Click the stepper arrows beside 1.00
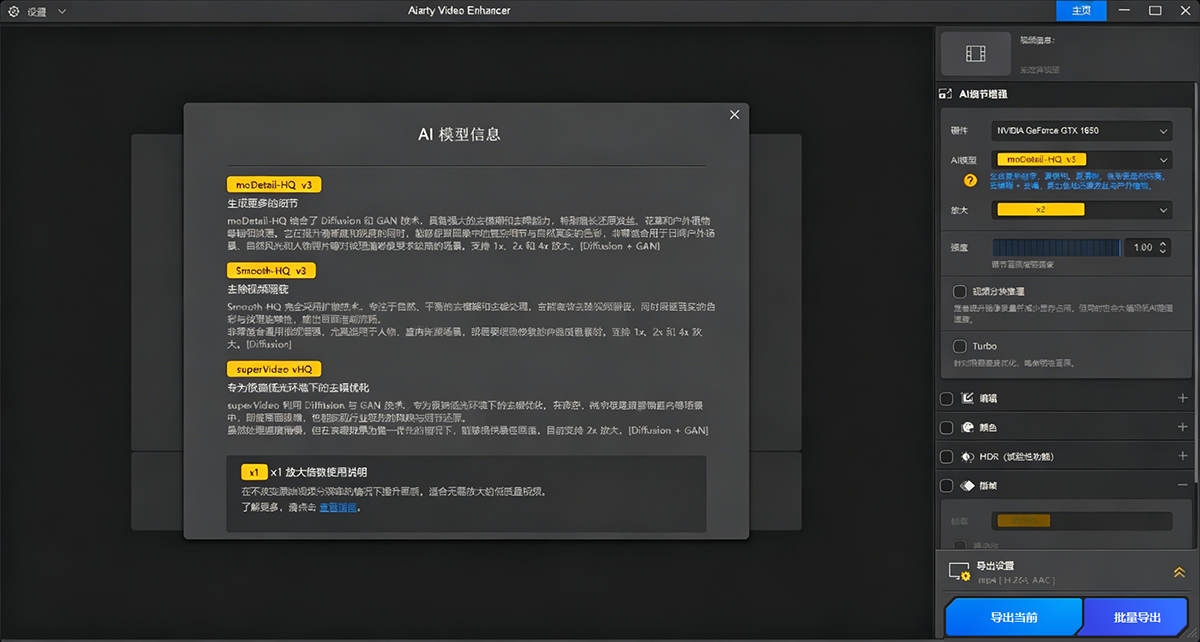This screenshot has height=642, width=1200. (1164, 247)
